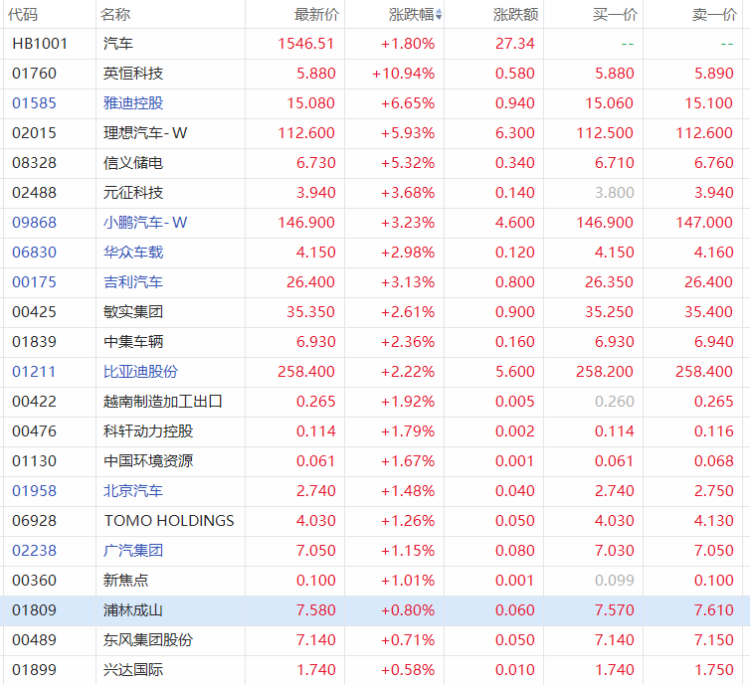Click the 卖一价 column header

pos(715,15)
